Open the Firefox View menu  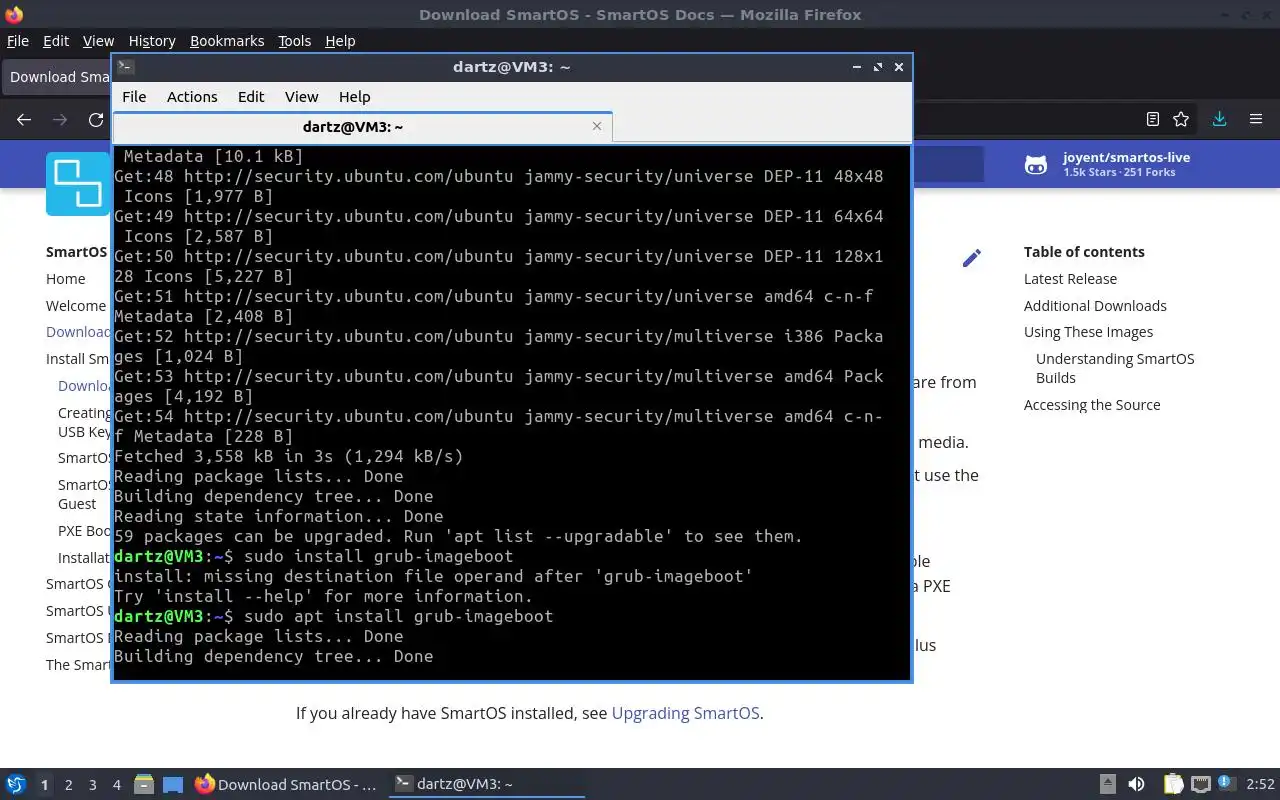98,41
